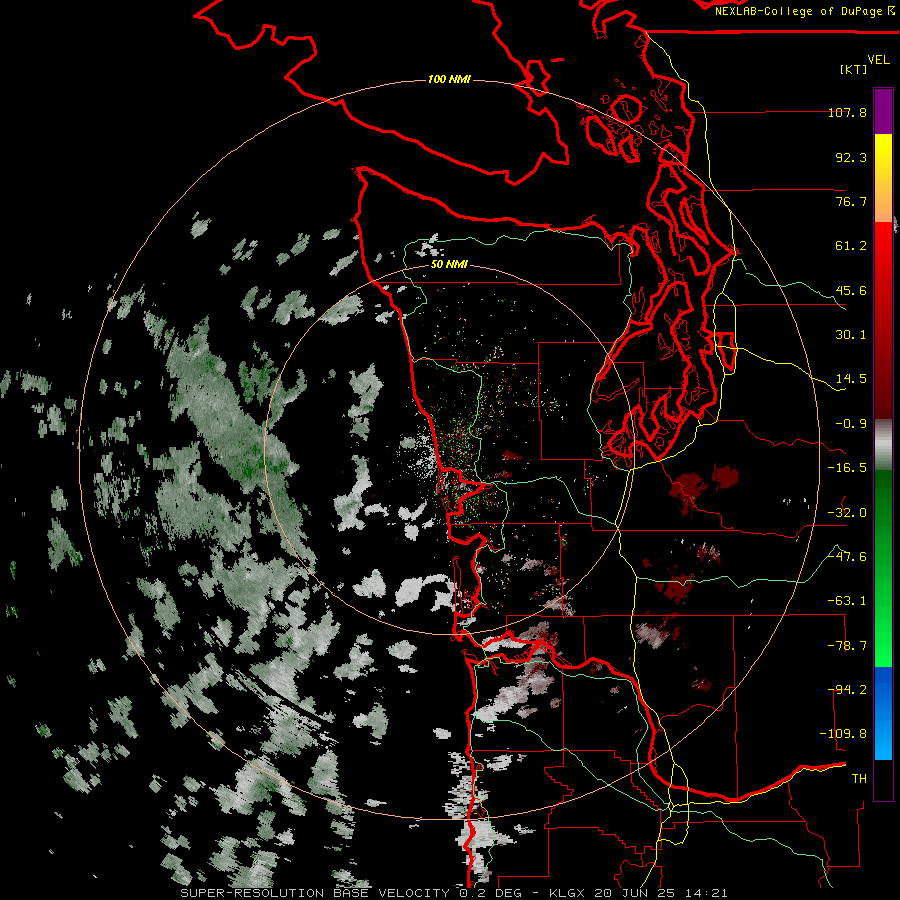This screenshot has height=900, width=900.
Task: Pick the purple band on velocity color bar
Action: (x=883, y=111)
